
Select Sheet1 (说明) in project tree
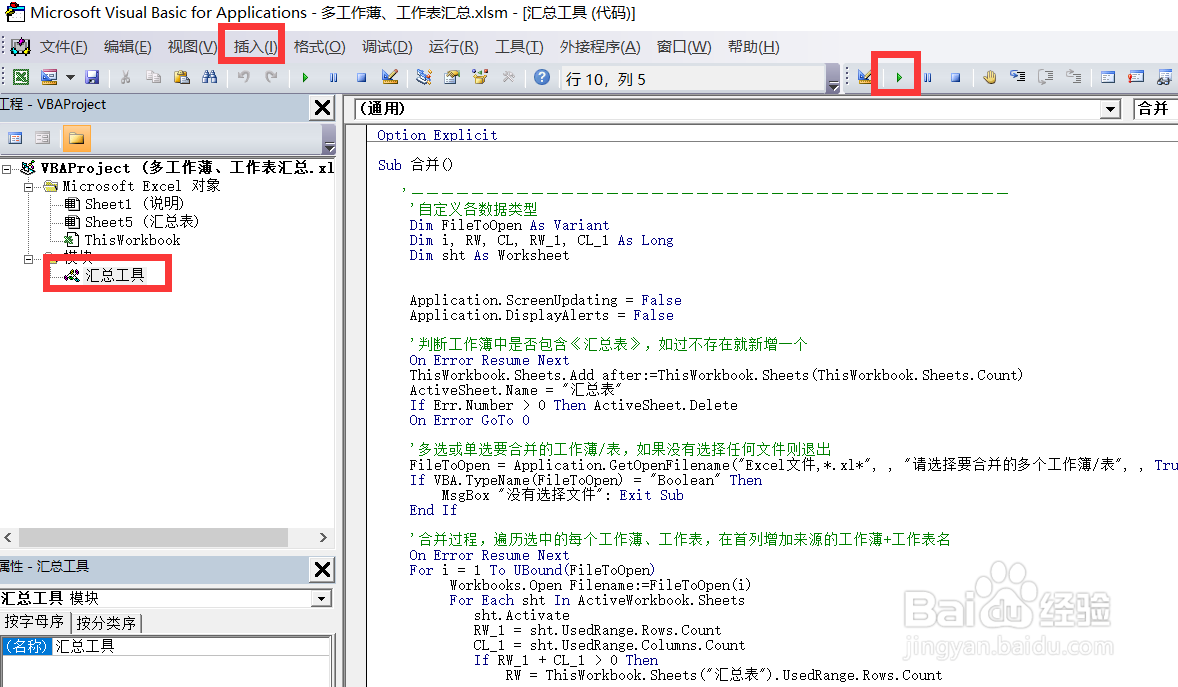(x=124, y=204)
